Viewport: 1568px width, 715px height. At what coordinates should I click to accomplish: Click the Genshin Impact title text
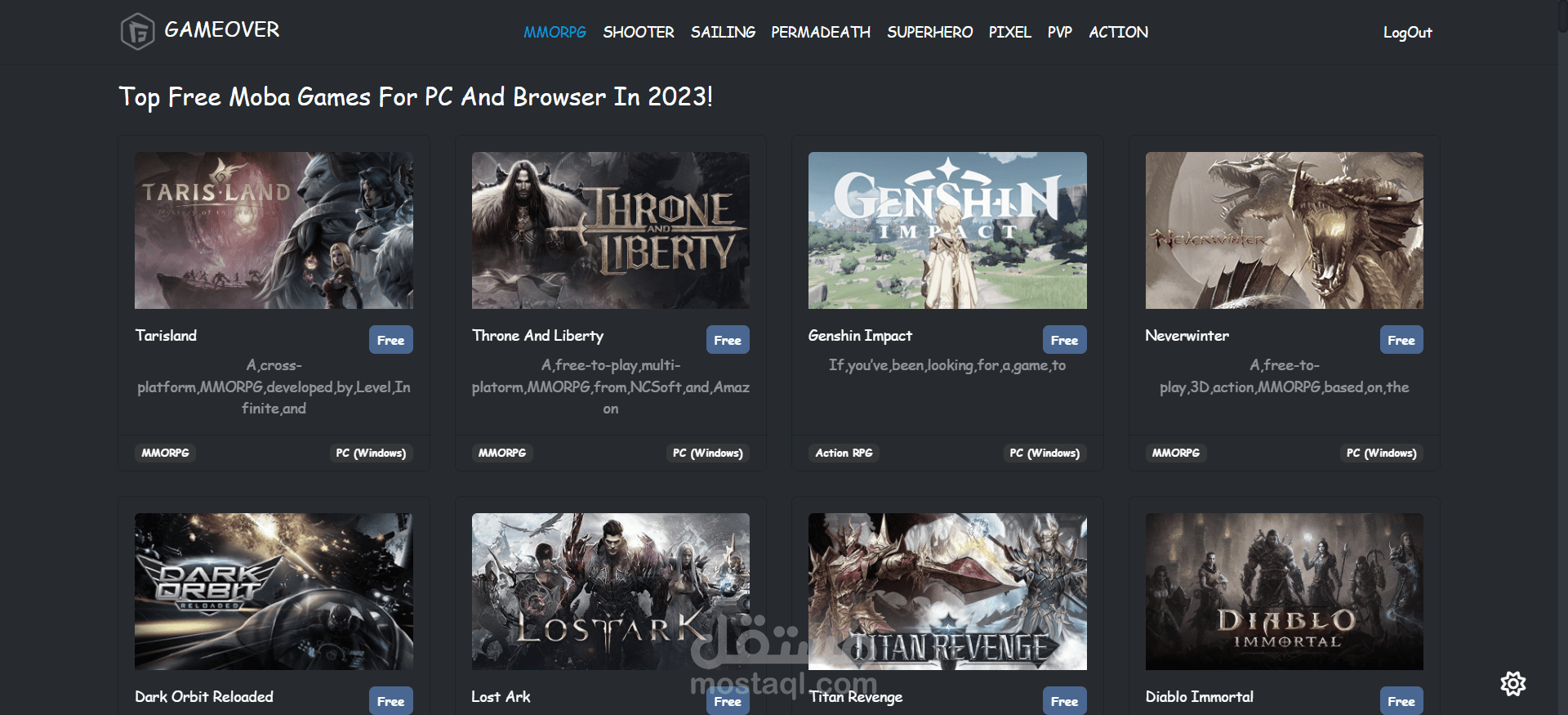(860, 336)
